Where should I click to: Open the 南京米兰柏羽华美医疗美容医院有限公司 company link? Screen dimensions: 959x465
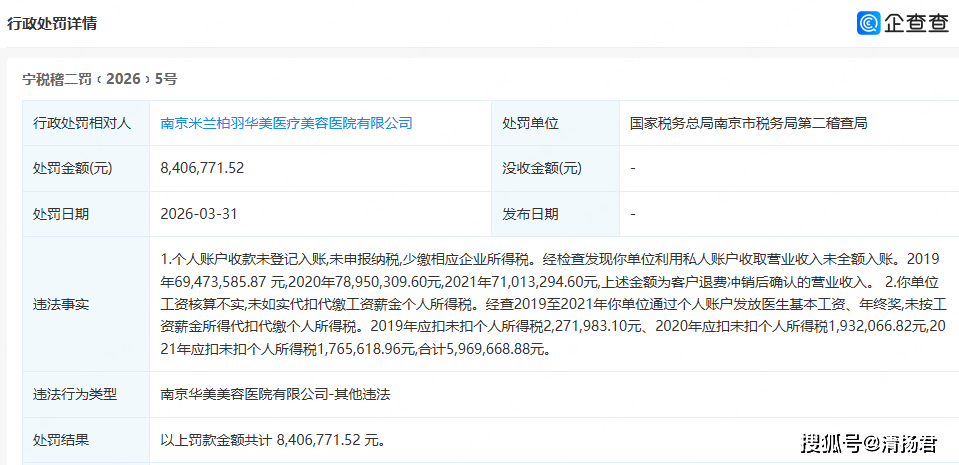tap(286, 124)
